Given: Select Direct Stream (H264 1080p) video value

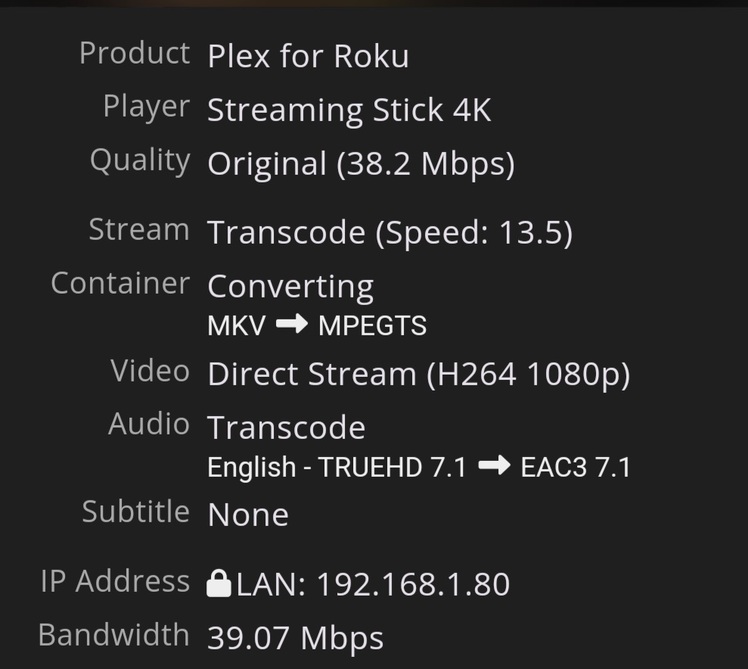Looking at the screenshot, I should [419, 375].
